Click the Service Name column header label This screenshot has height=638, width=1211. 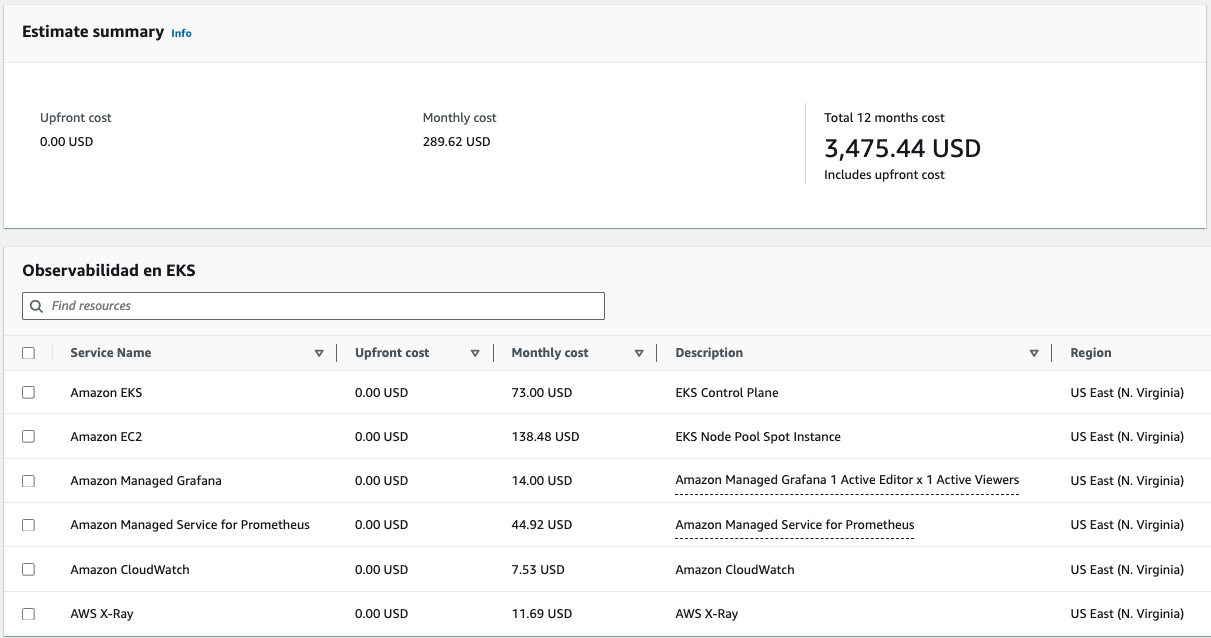pyautogui.click(x=111, y=353)
